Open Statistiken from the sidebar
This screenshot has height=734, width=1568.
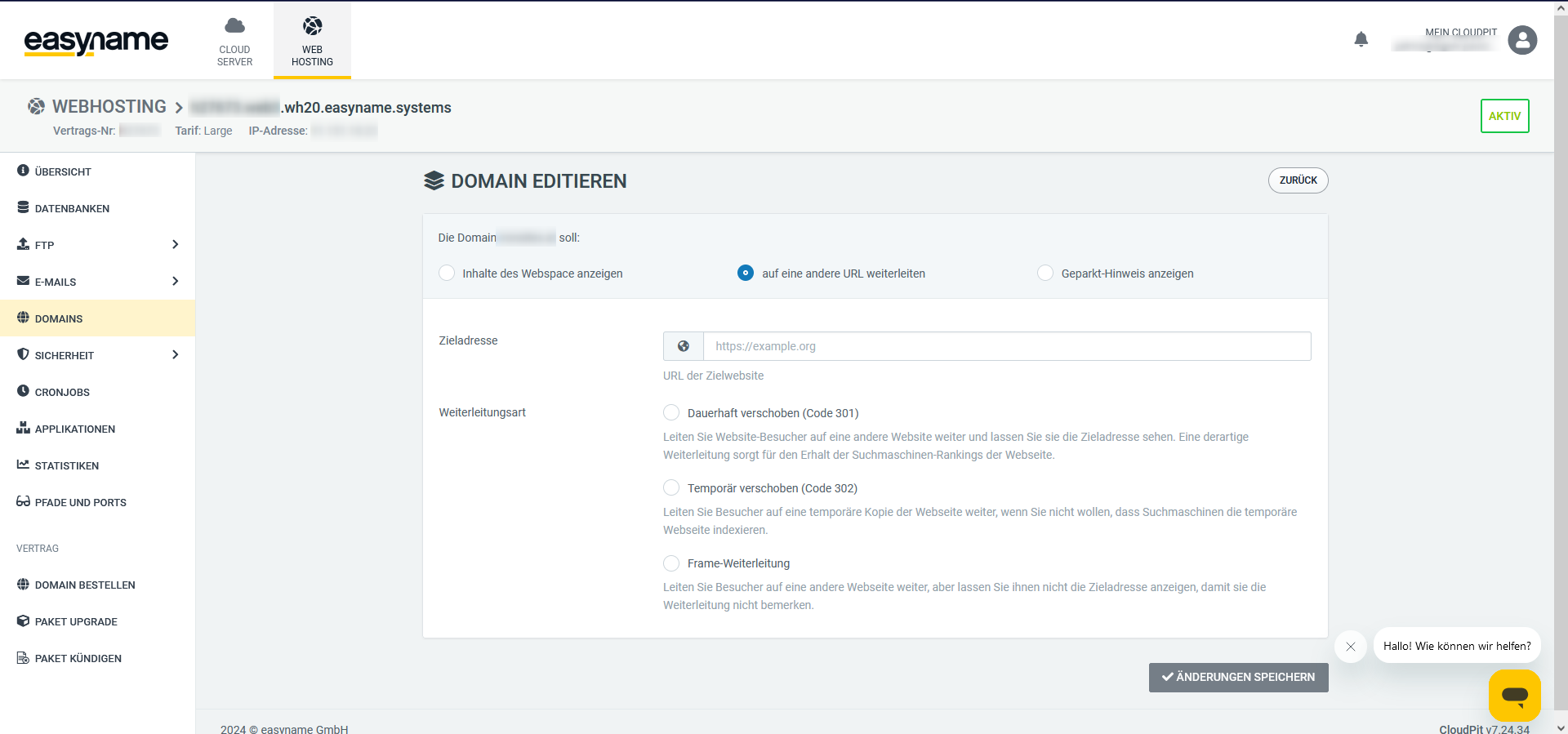point(66,465)
